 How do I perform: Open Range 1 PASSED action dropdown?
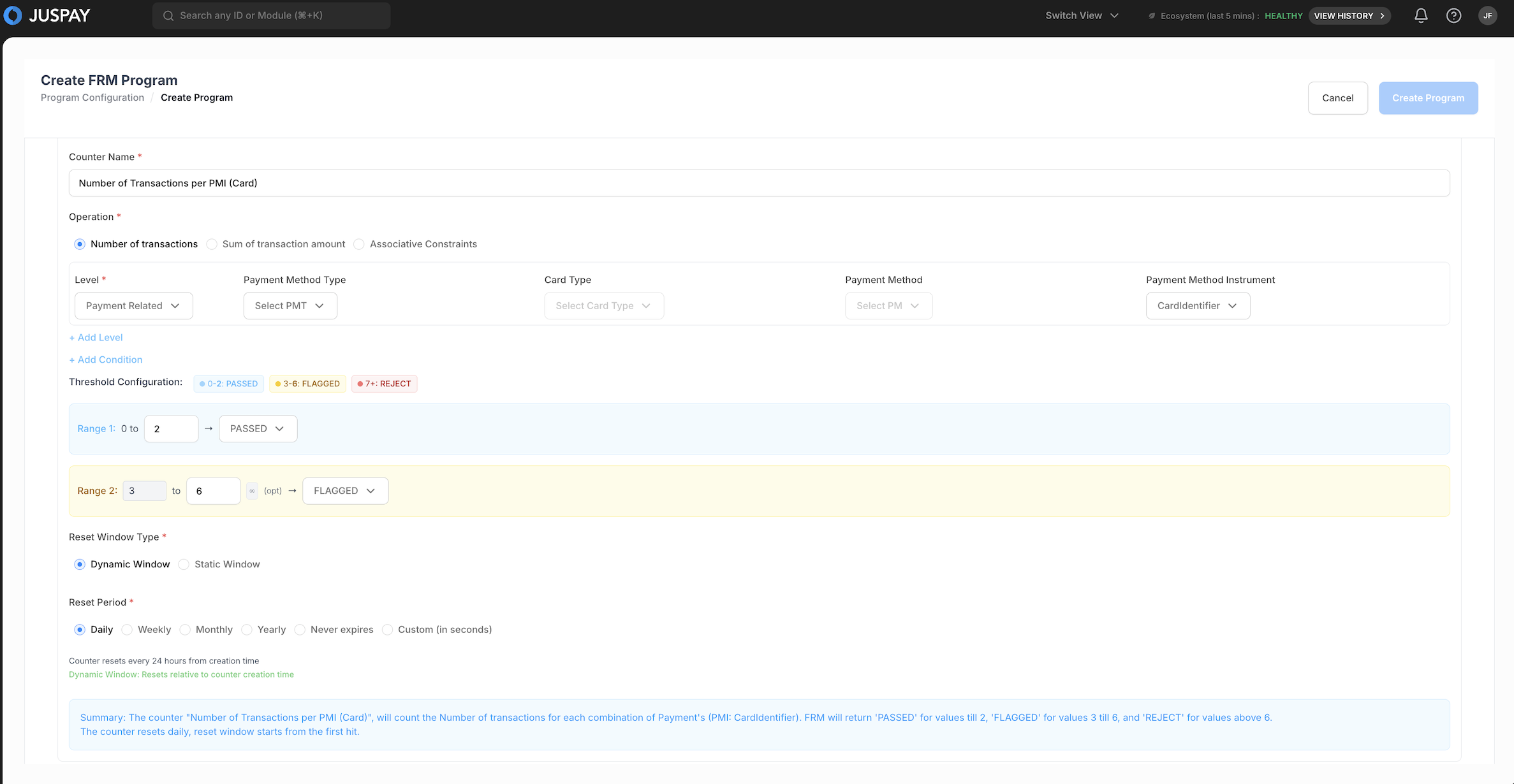(258, 429)
